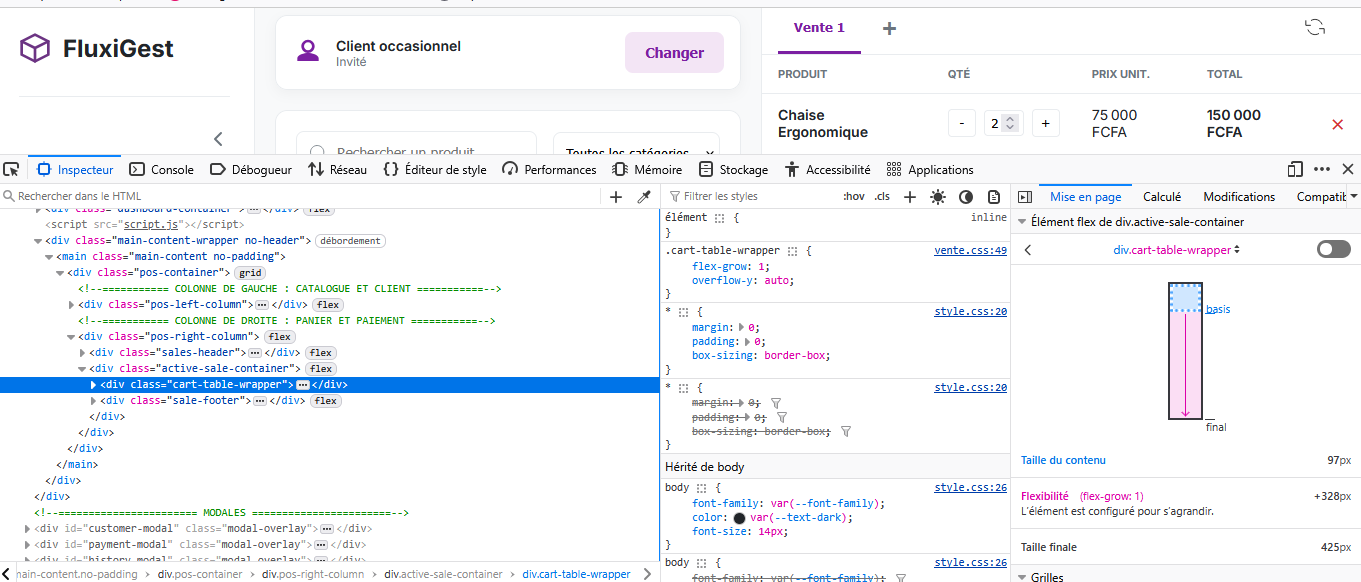This screenshot has height=582, width=1361.
Task: Click the plus icon to create new node
Action: click(x=616, y=196)
